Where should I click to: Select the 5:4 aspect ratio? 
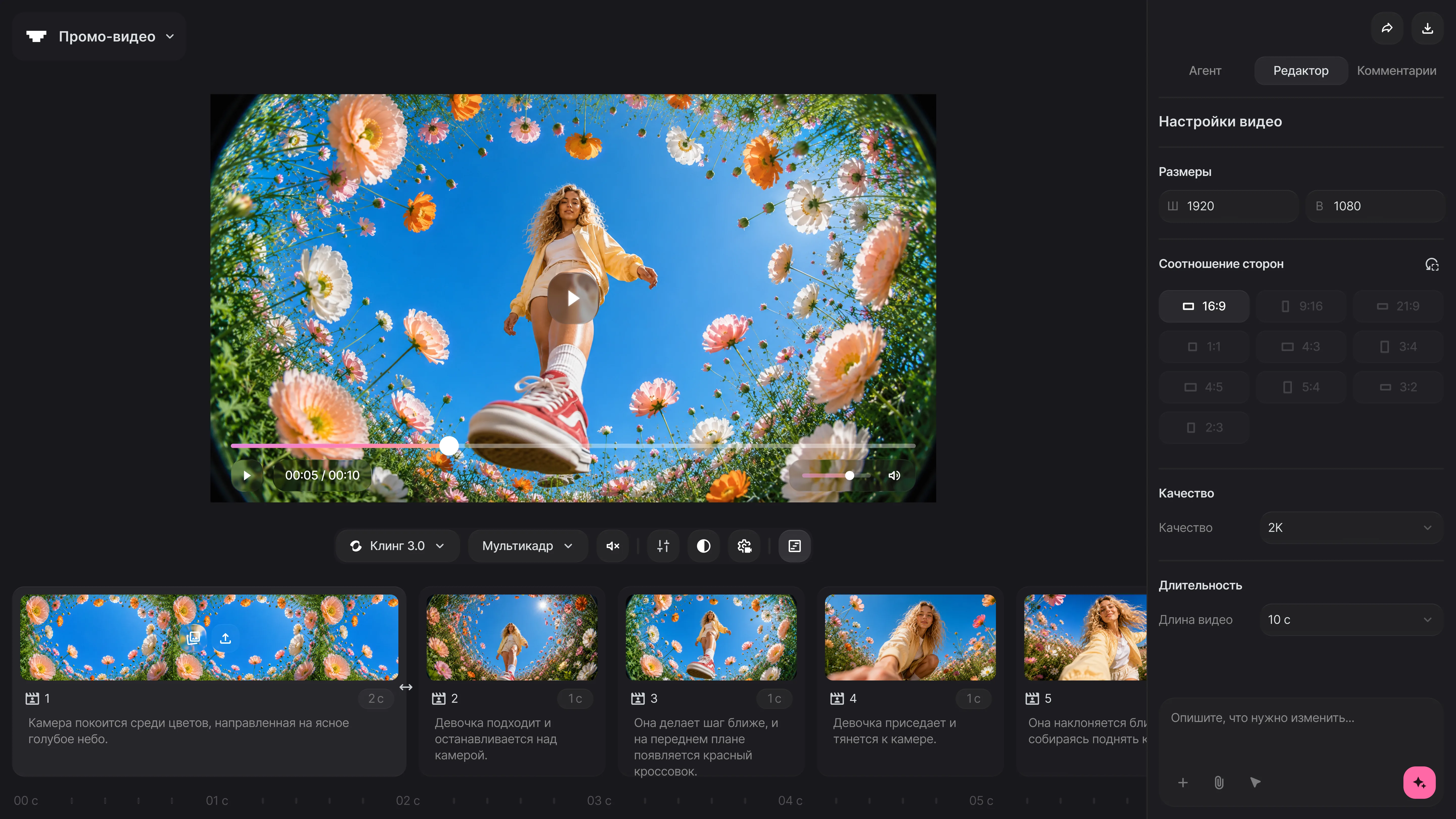click(1301, 387)
